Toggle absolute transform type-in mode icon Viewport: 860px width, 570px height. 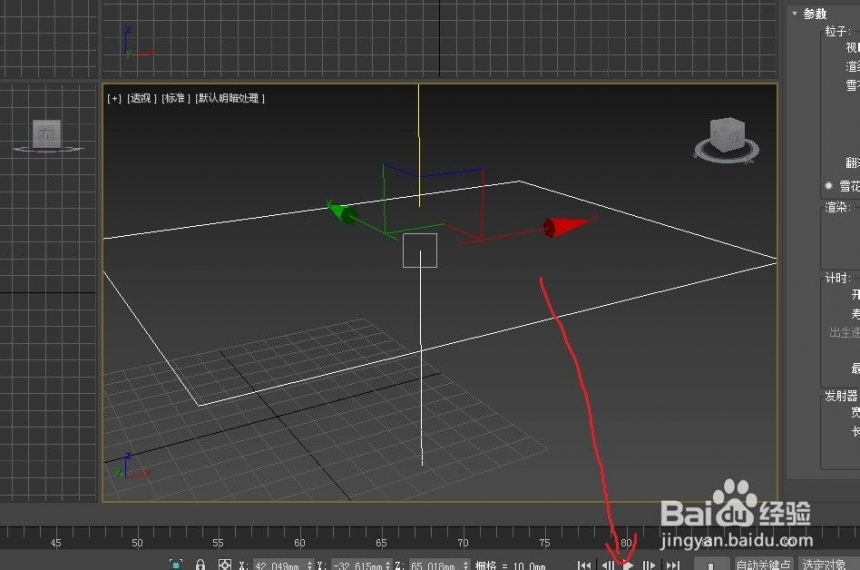click(x=224, y=565)
